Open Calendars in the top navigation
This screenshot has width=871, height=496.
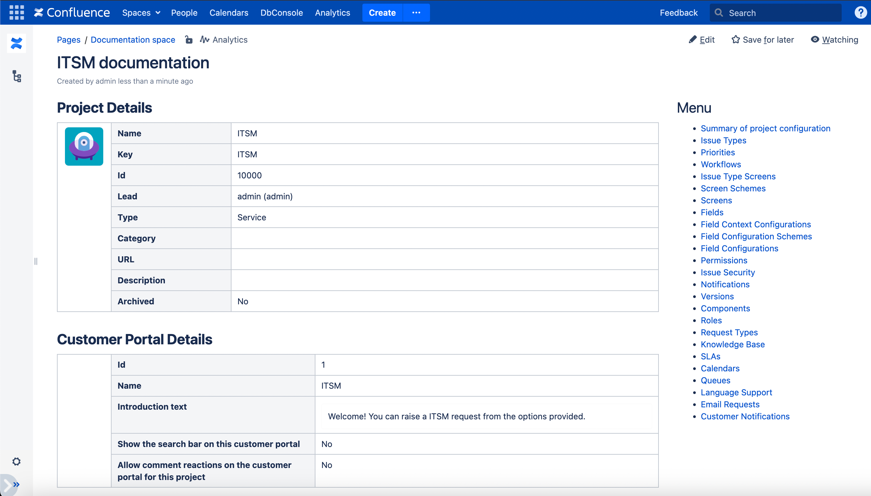tap(229, 13)
